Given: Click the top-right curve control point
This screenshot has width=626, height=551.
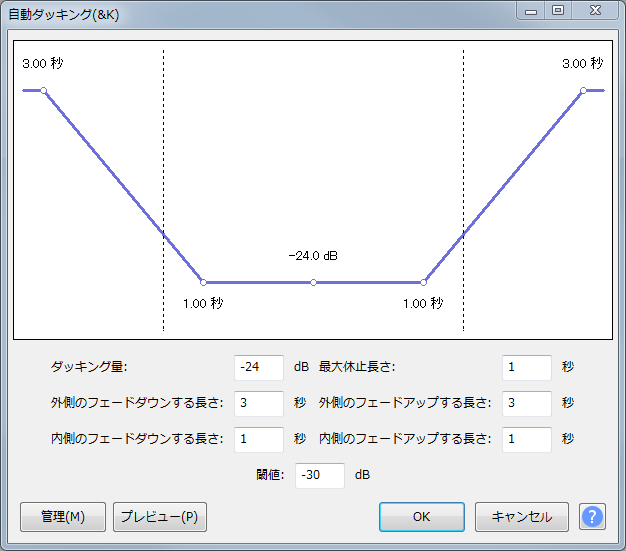Looking at the screenshot, I should [583, 91].
